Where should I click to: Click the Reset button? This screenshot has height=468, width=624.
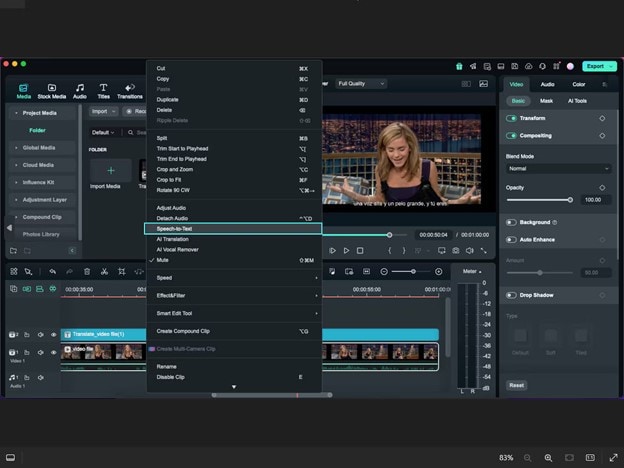(517, 385)
